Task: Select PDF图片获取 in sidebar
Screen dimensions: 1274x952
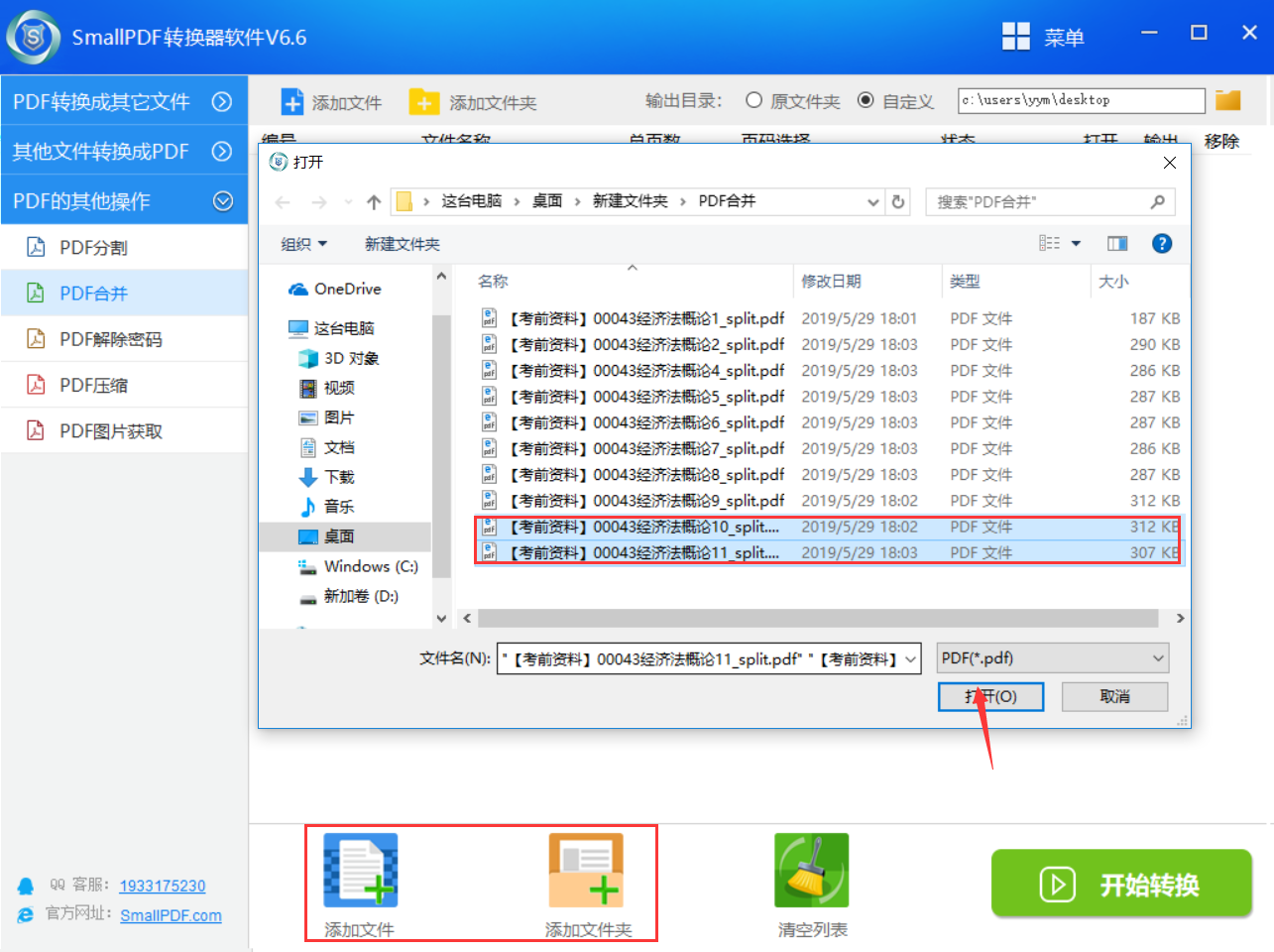Action: coord(124,430)
